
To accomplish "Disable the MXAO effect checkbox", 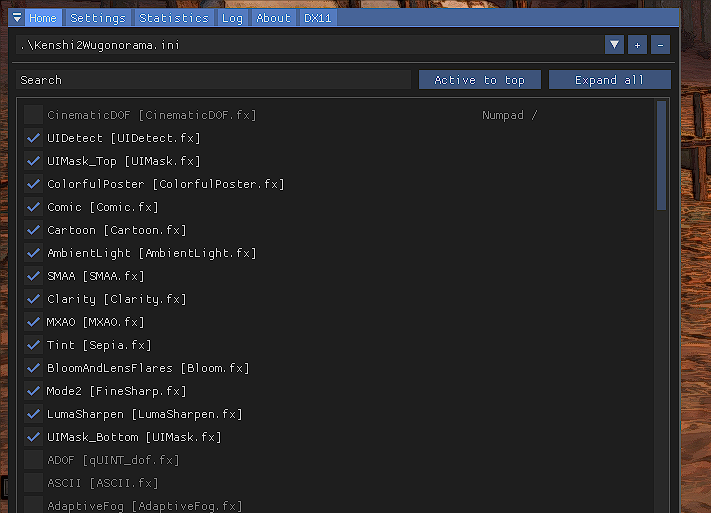I will click(33, 322).
